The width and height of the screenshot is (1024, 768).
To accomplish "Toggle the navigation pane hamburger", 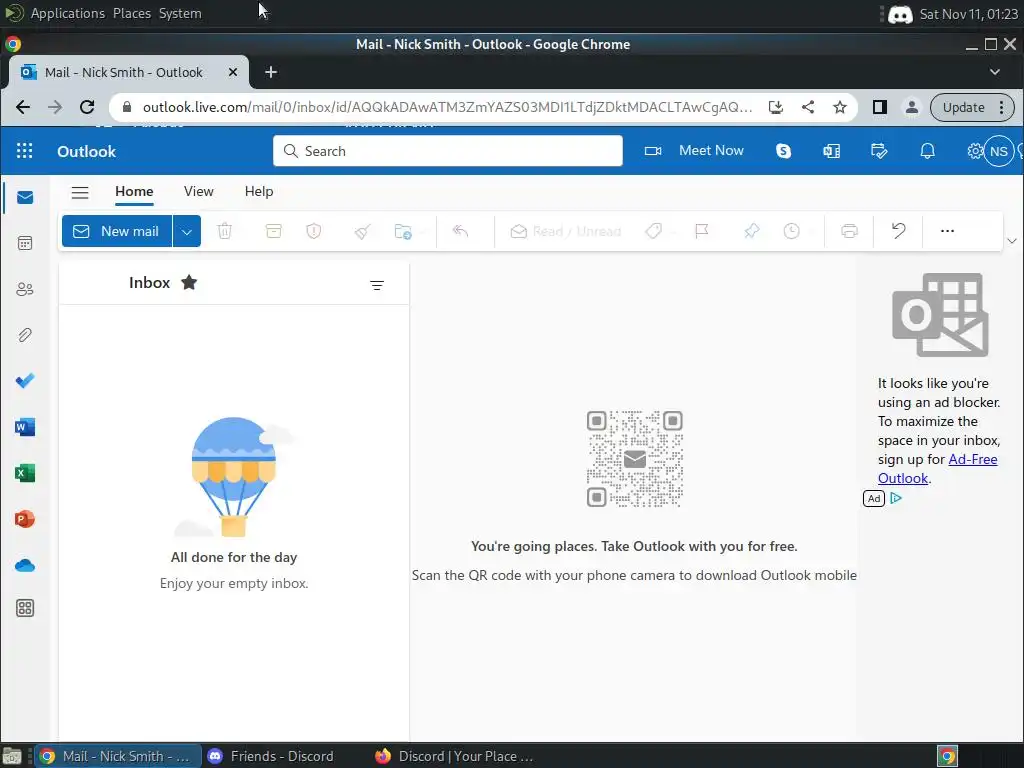I will coord(80,192).
